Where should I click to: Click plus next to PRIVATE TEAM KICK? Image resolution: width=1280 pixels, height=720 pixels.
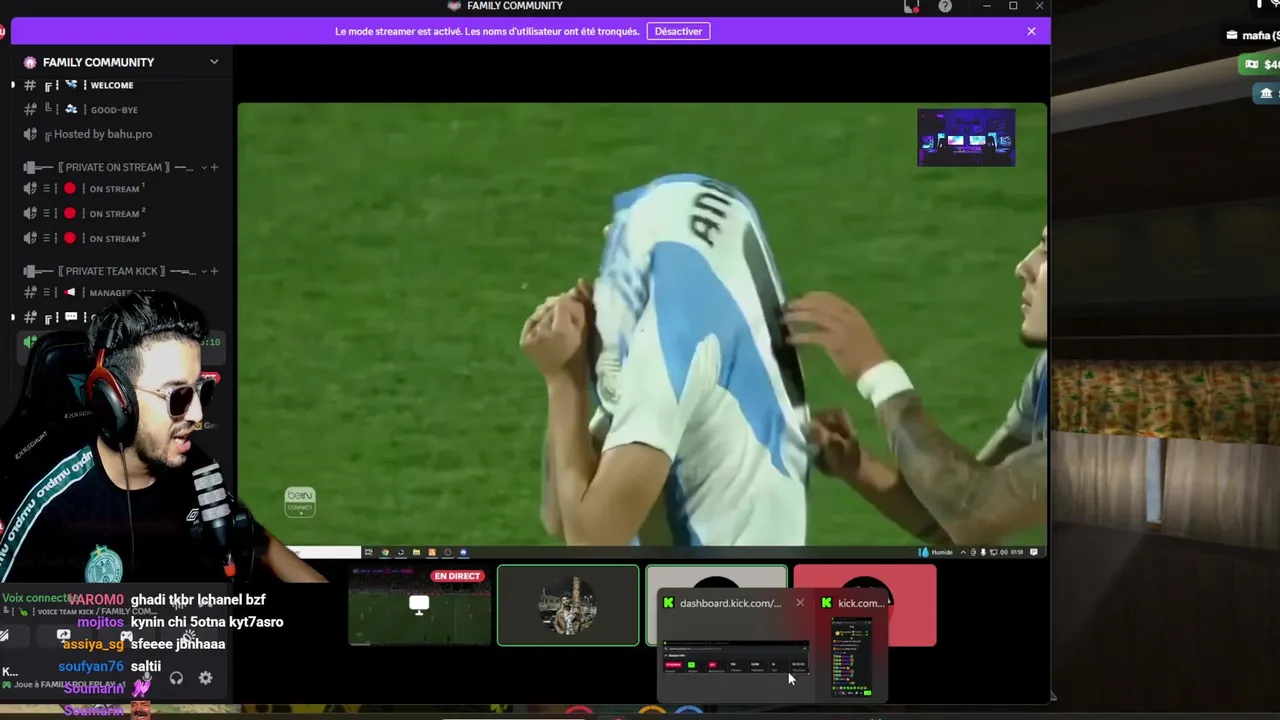pyautogui.click(x=214, y=271)
